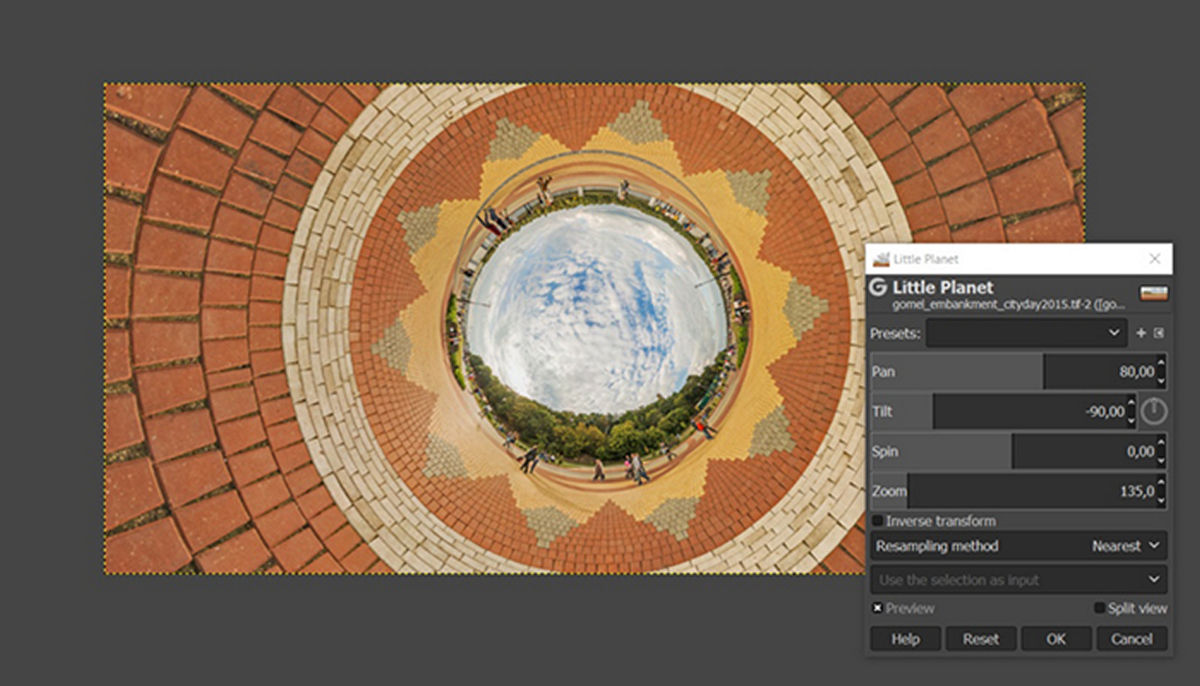Click the GEGL logo in dialog header
Screen dimensions: 1200x686
coord(879,288)
